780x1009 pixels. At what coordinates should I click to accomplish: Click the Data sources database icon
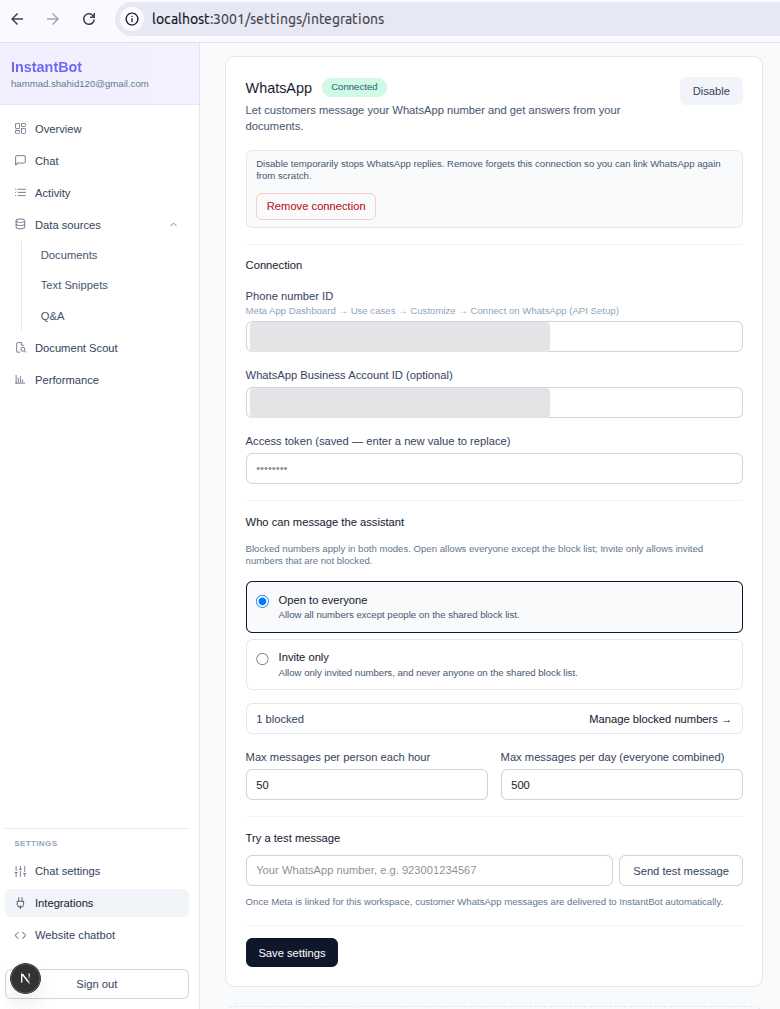21,225
